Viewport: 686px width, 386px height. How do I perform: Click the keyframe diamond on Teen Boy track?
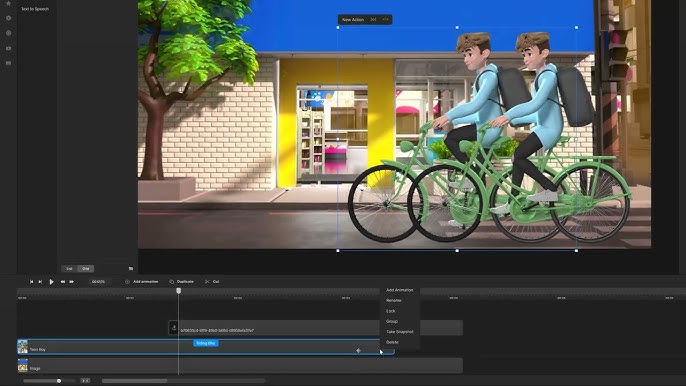358,351
